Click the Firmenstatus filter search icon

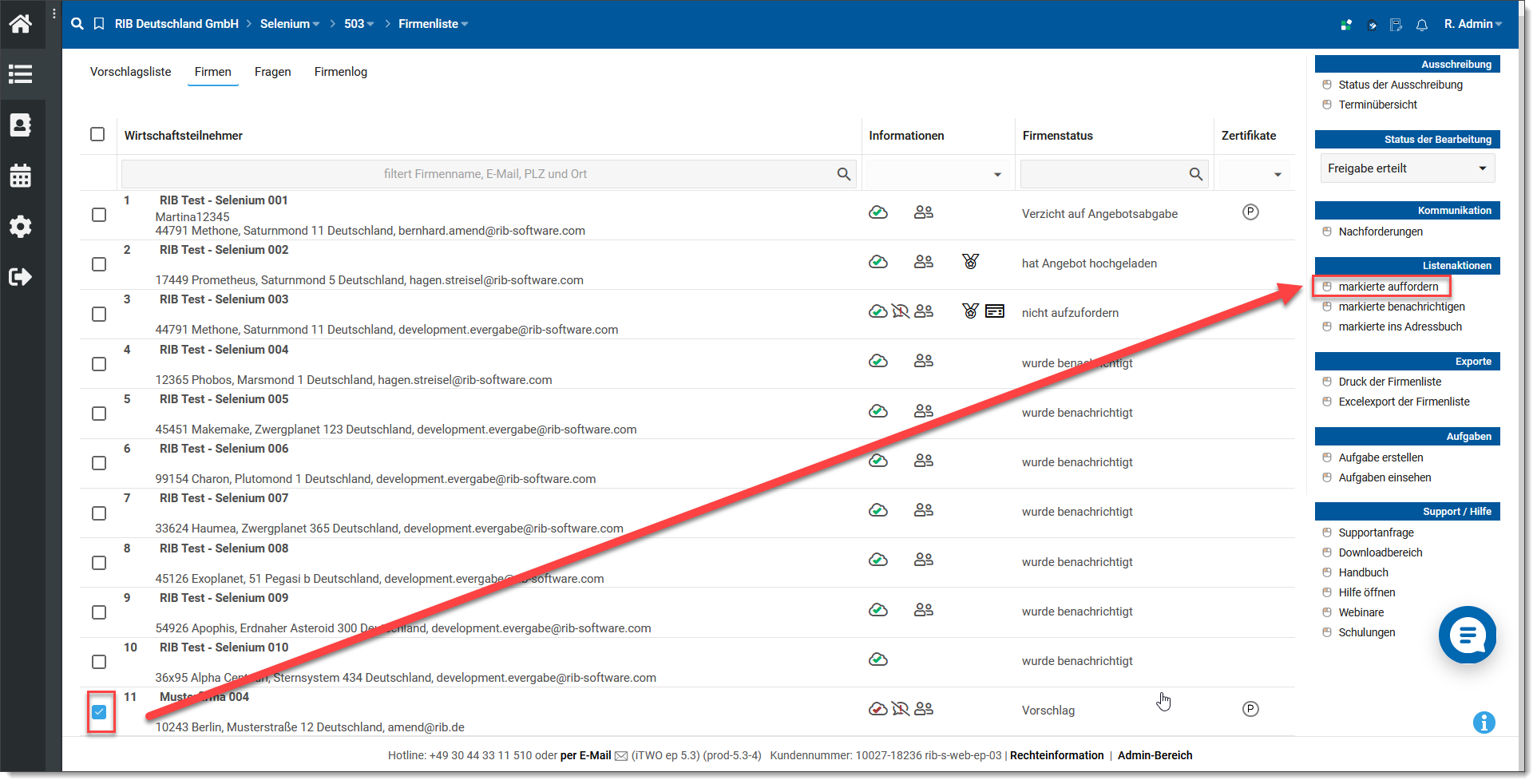tap(1195, 174)
